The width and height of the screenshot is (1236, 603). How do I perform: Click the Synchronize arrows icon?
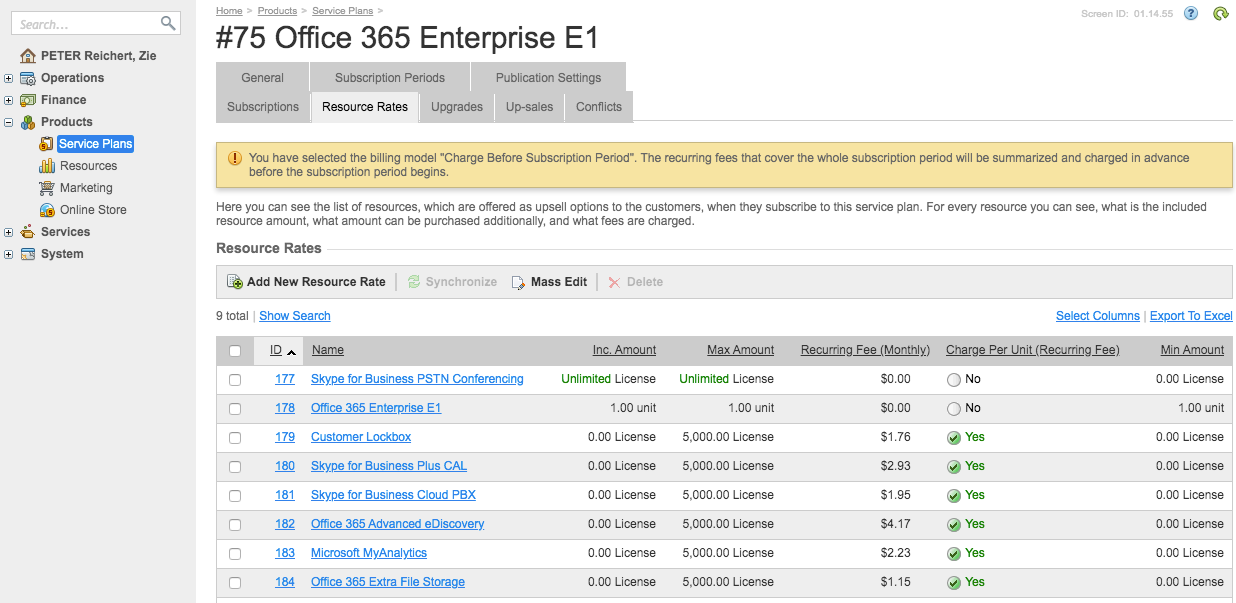click(414, 282)
